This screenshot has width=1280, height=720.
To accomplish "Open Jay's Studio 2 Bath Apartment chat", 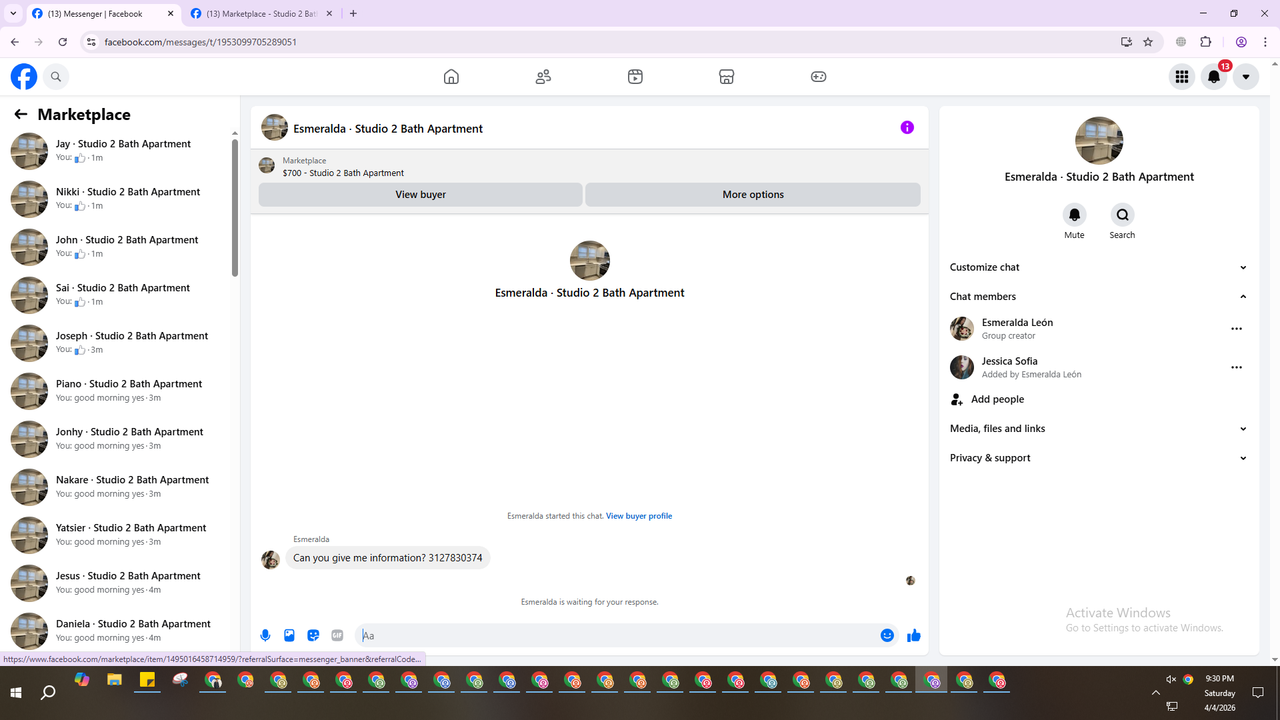I will click(x=119, y=151).
